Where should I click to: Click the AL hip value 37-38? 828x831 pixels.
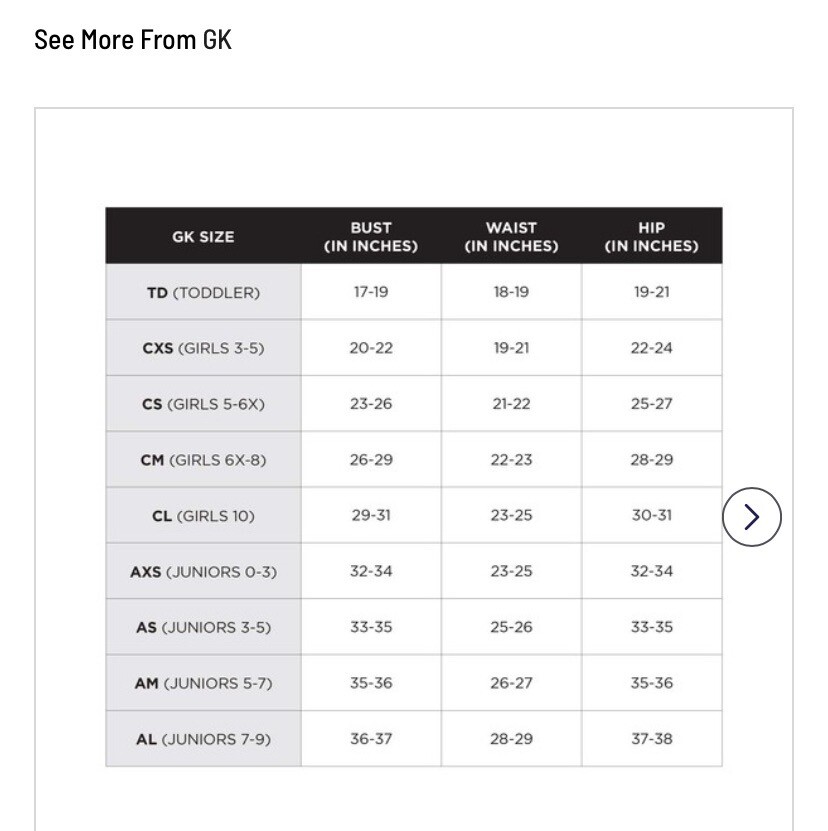[x=651, y=739]
